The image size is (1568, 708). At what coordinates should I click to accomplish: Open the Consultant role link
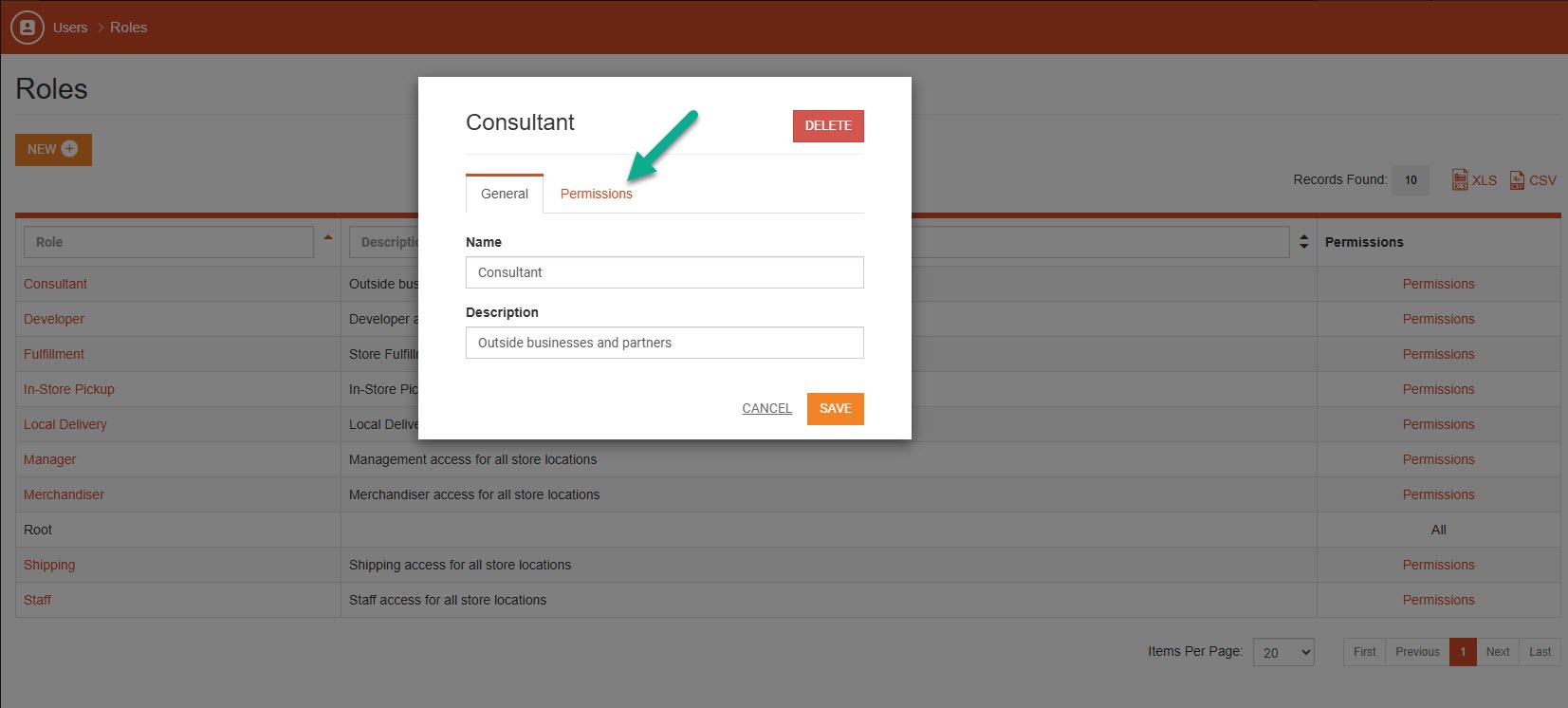coord(55,284)
